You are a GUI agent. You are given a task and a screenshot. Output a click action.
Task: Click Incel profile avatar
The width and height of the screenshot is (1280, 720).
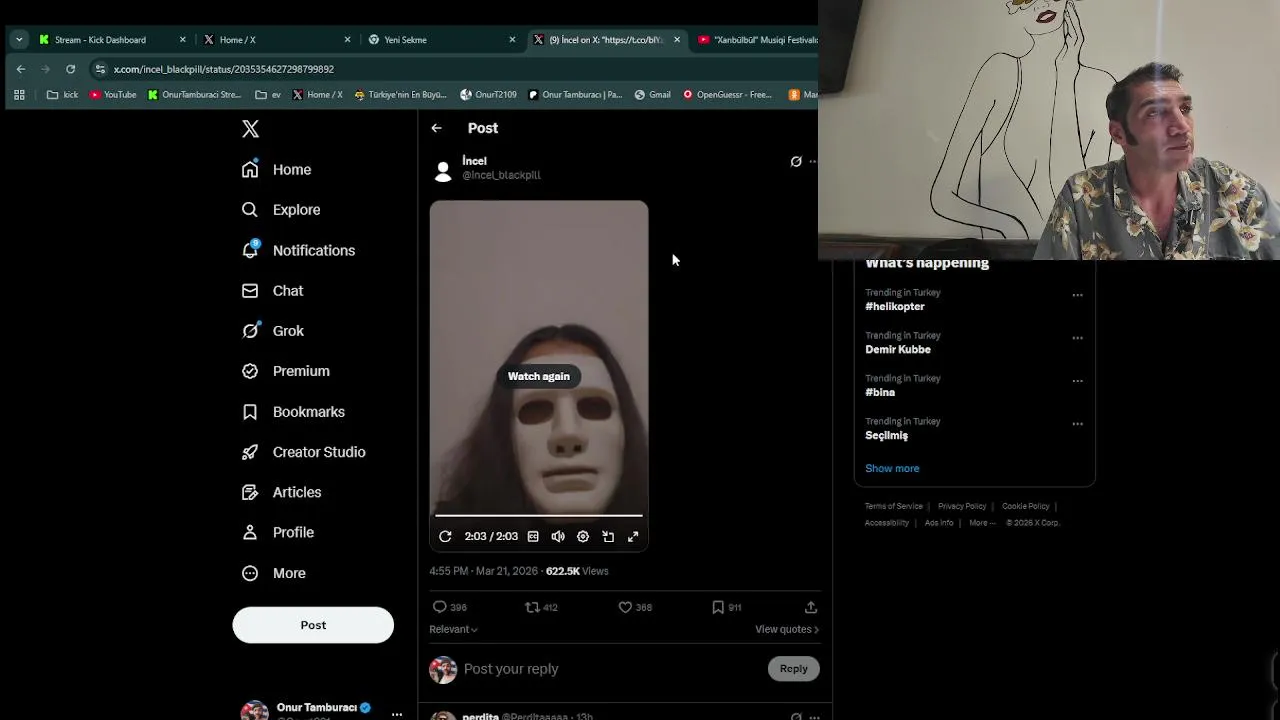443,171
